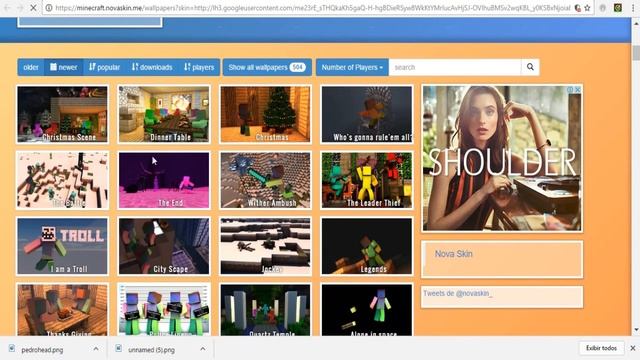This screenshot has width=640, height=360.
Task: Sort wallpapers by players
Action: point(199,67)
